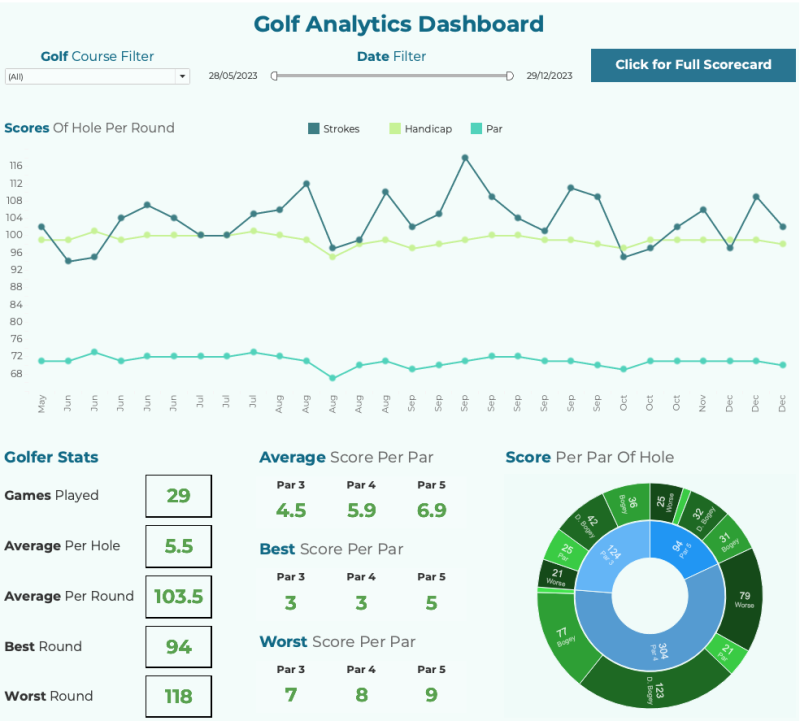Image resolution: width=800 pixels, height=721 pixels.
Task: Click the peak Strokes data point in September
Action: [465, 157]
